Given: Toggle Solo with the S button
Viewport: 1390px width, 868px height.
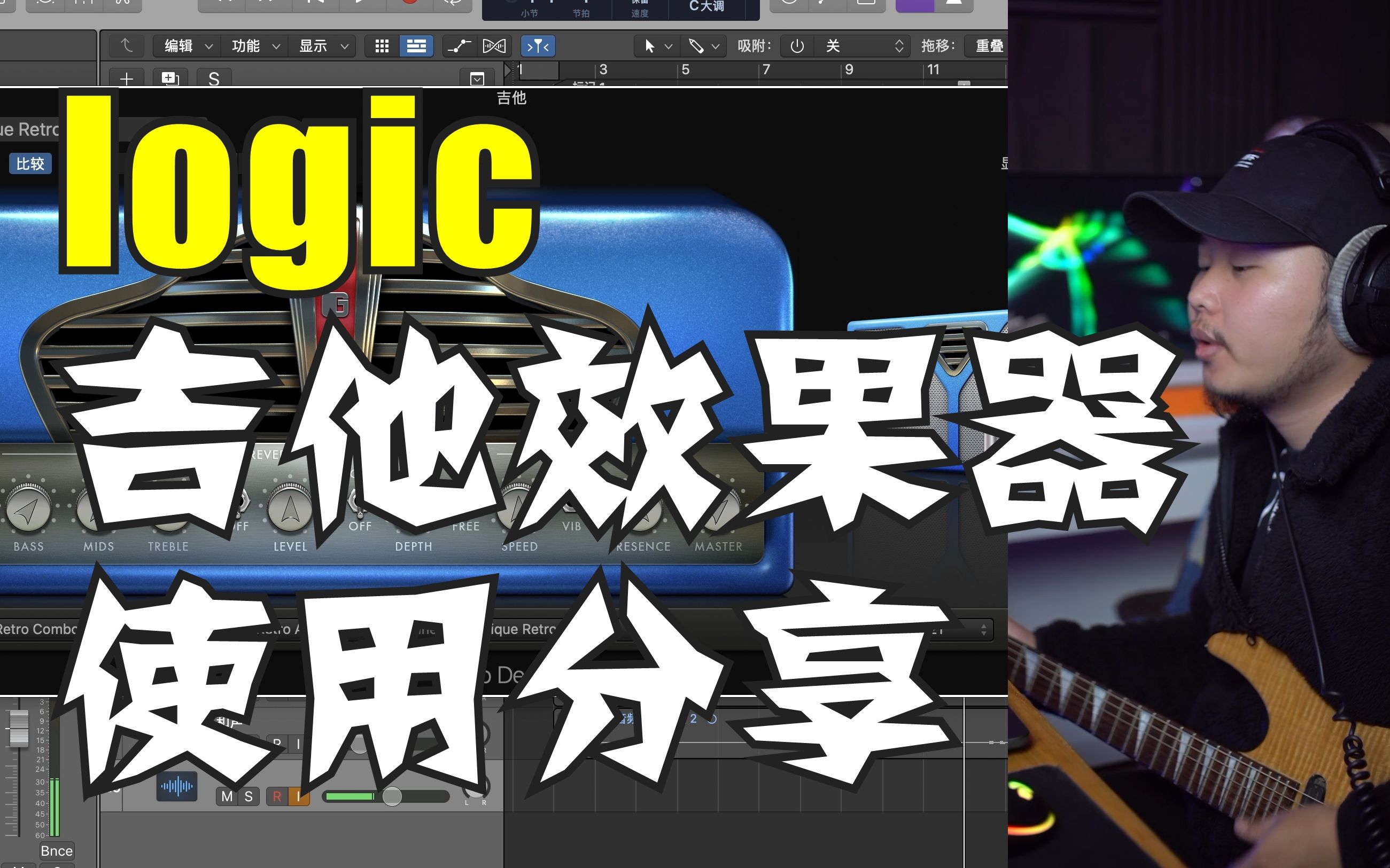Looking at the screenshot, I should coord(248,796).
